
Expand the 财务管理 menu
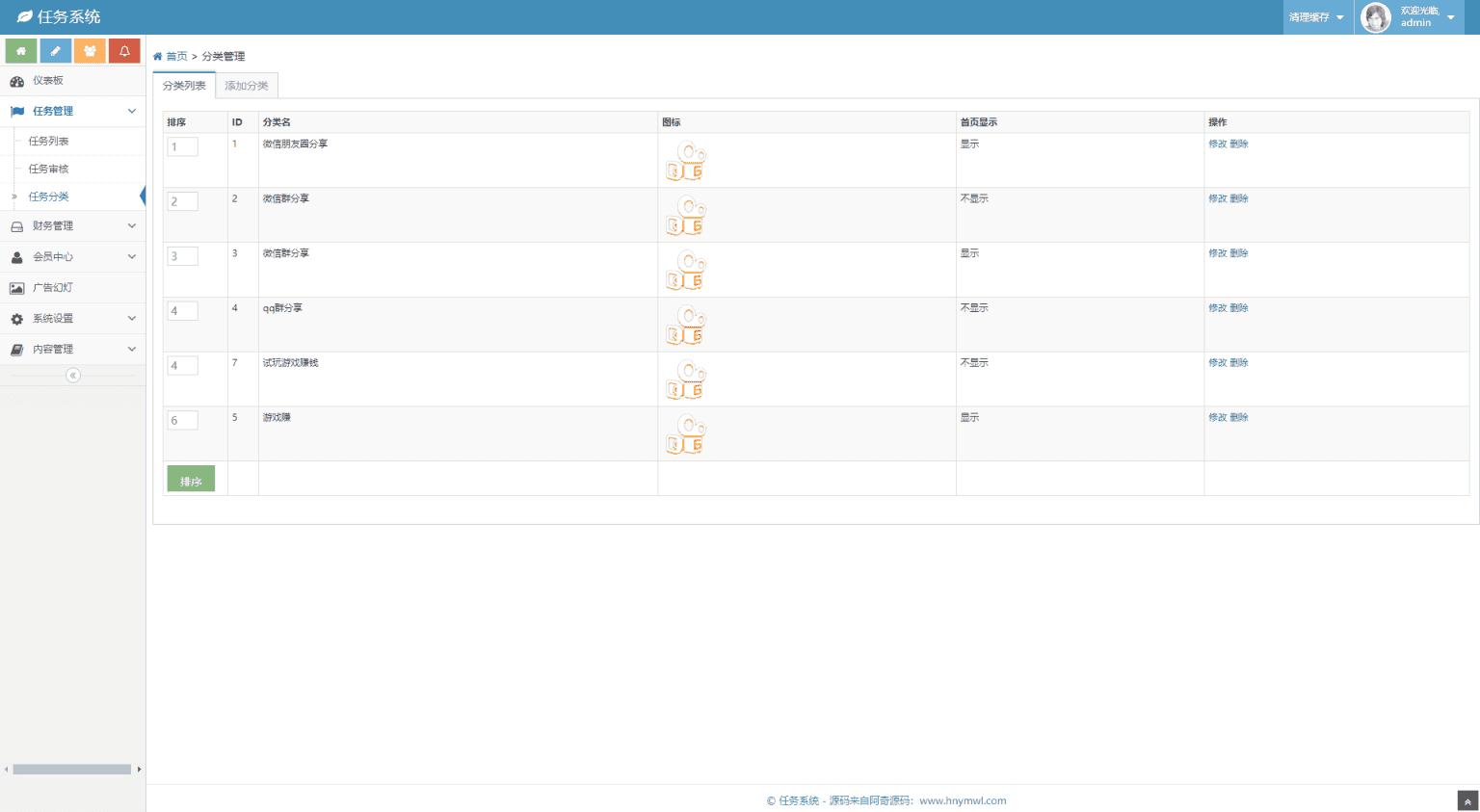pos(73,226)
